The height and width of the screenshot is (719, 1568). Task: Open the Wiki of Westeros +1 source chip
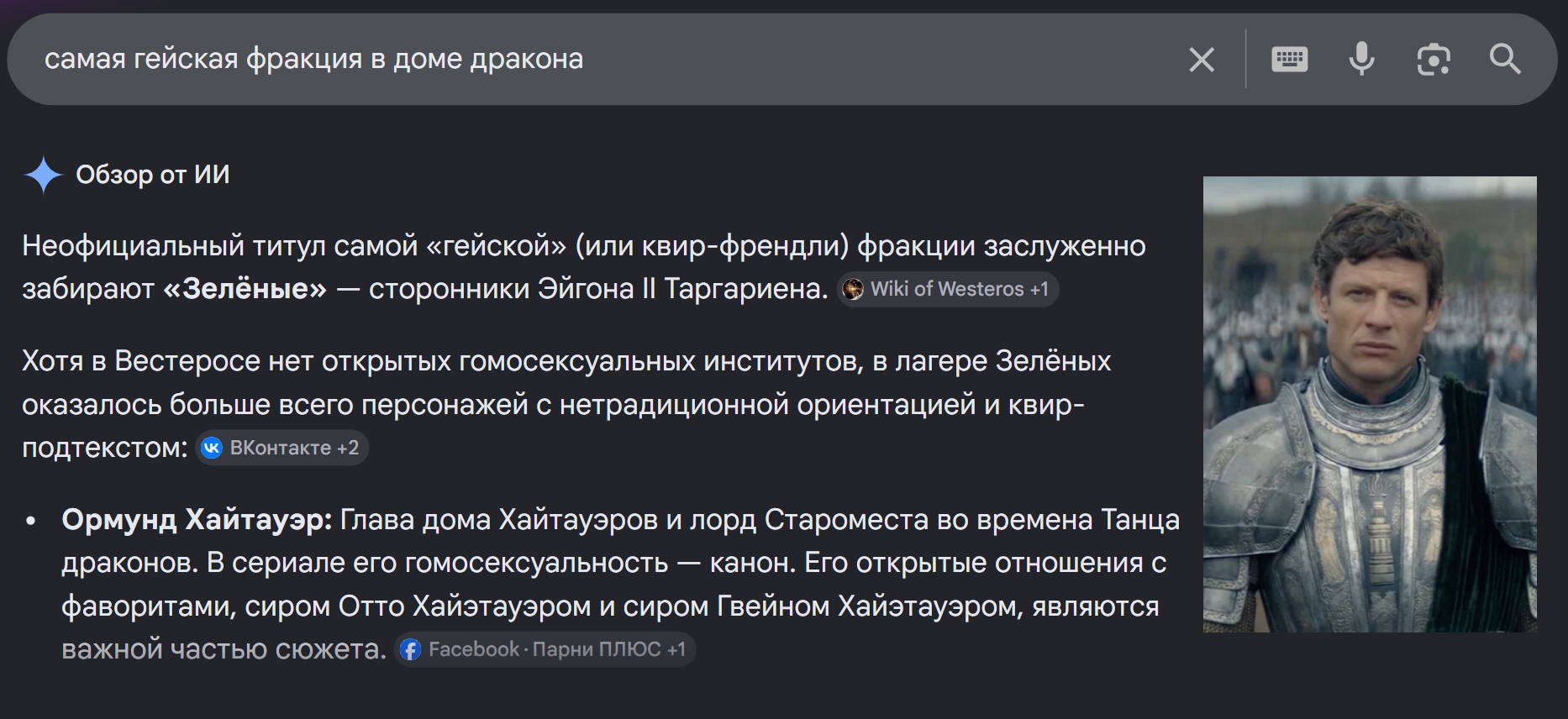(x=947, y=289)
